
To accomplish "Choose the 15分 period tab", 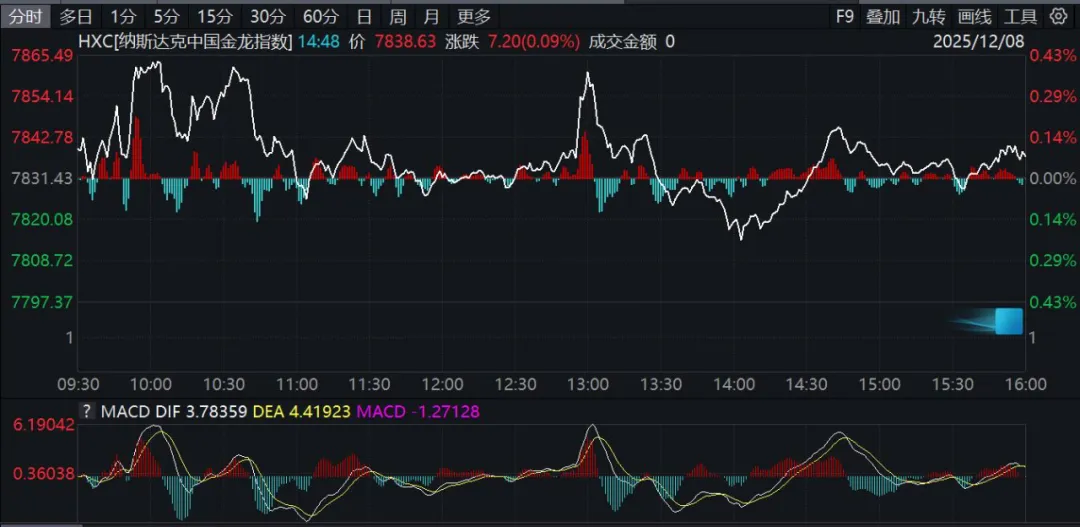I will pos(213,16).
